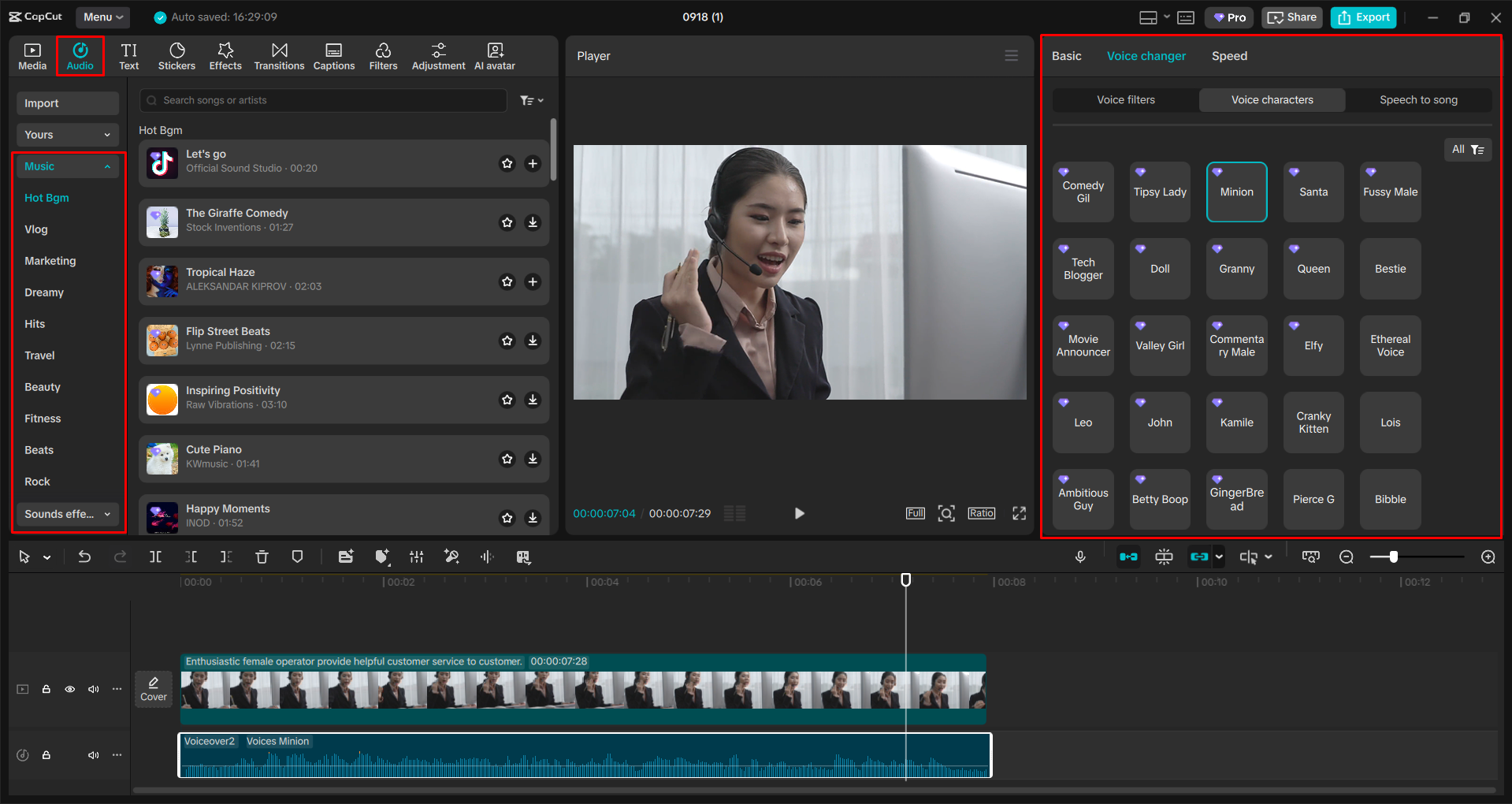The height and width of the screenshot is (804, 1512).
Task: Open the Transitions panel
Action: click(x=279, y=56)
